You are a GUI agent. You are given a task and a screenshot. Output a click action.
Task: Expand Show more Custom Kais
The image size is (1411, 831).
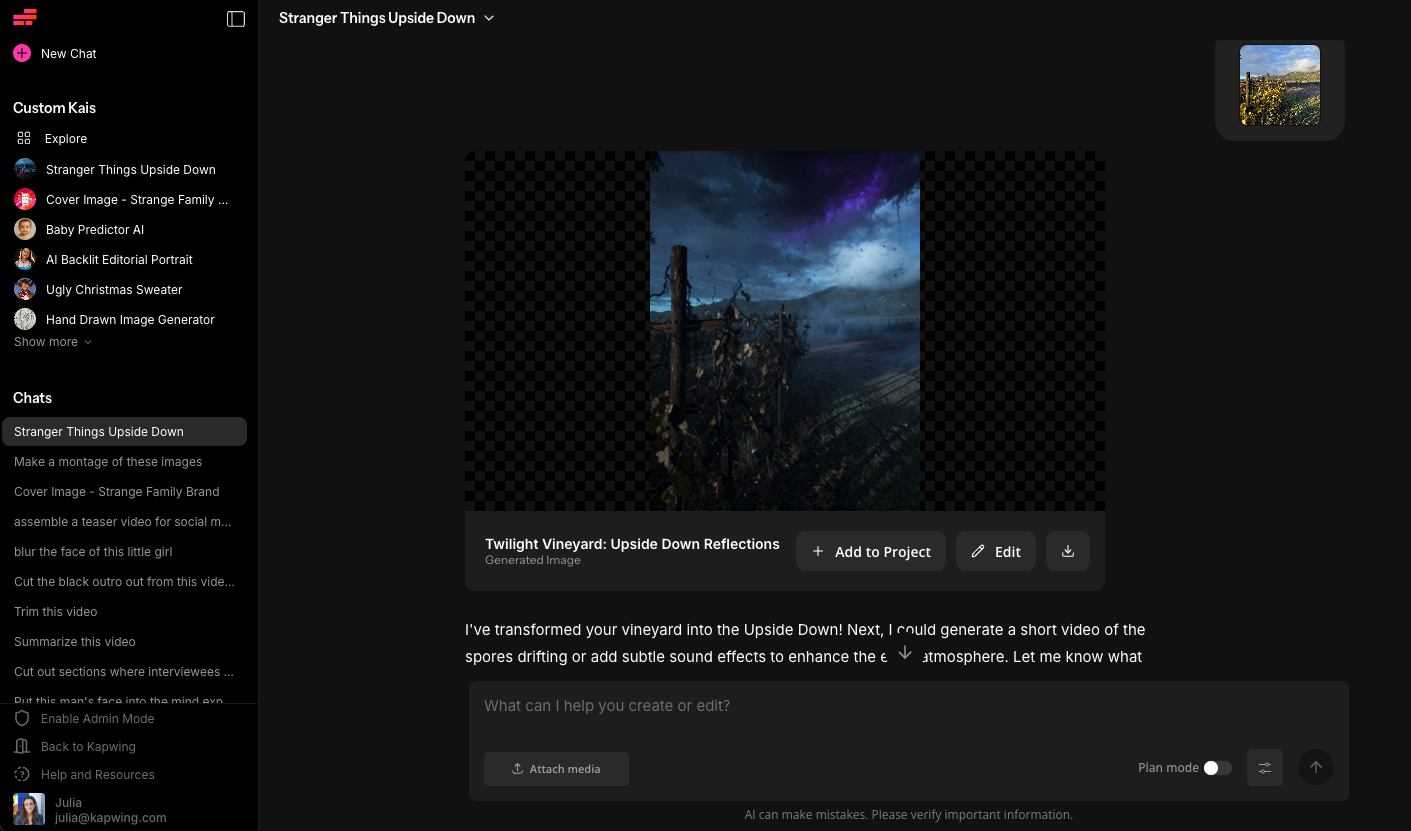[x=53, y=342]
